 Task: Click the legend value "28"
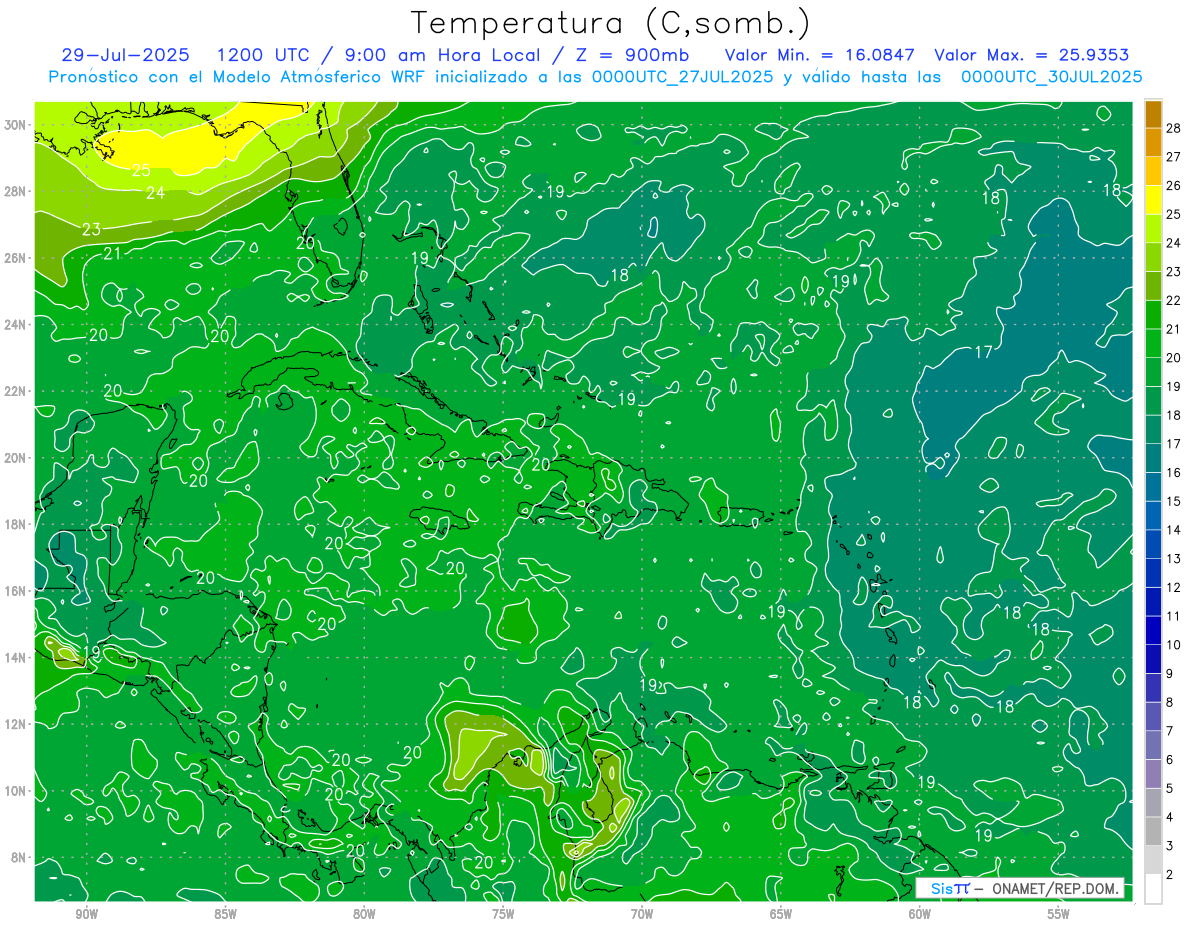click(1174, 128)
